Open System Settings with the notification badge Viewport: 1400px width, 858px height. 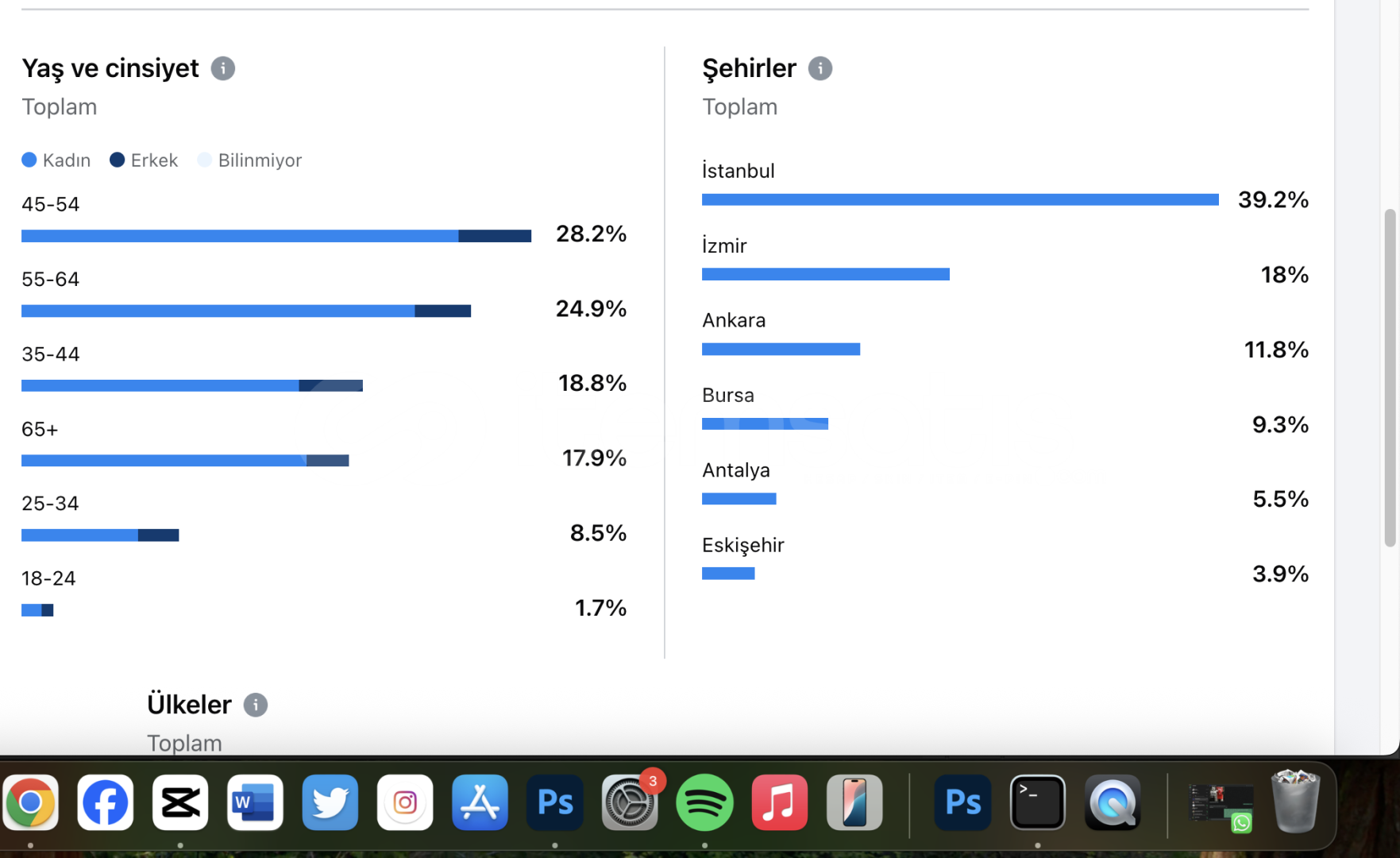[x=630, y=802]
